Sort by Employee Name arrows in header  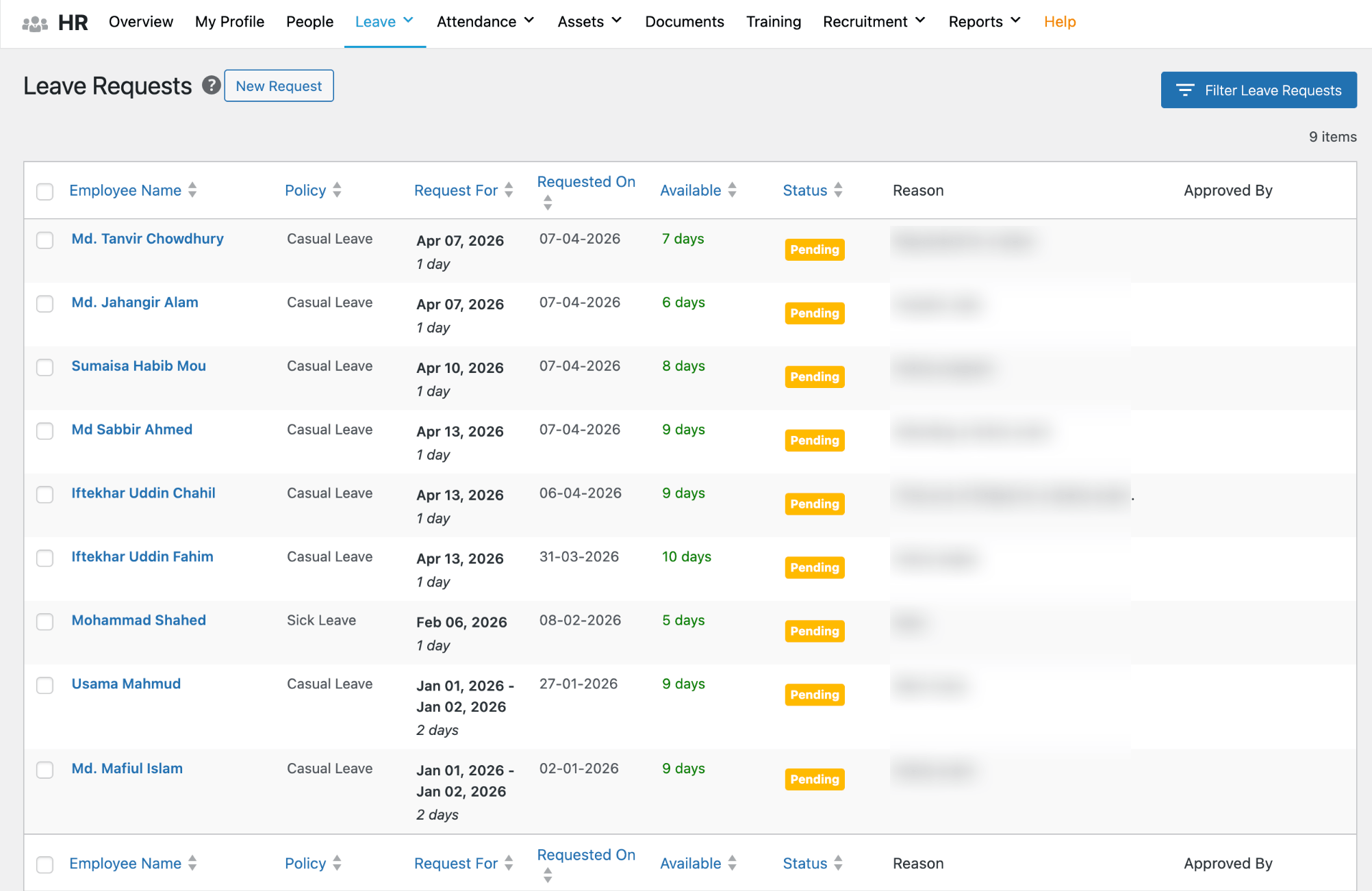pyautogui.click(x=192, y=190)
